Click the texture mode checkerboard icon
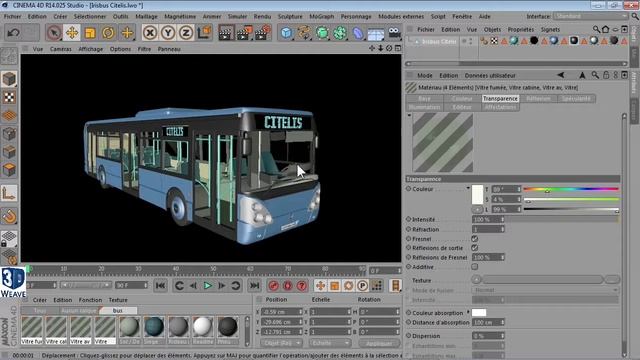640x360 pixels. [x=9, y=97]
